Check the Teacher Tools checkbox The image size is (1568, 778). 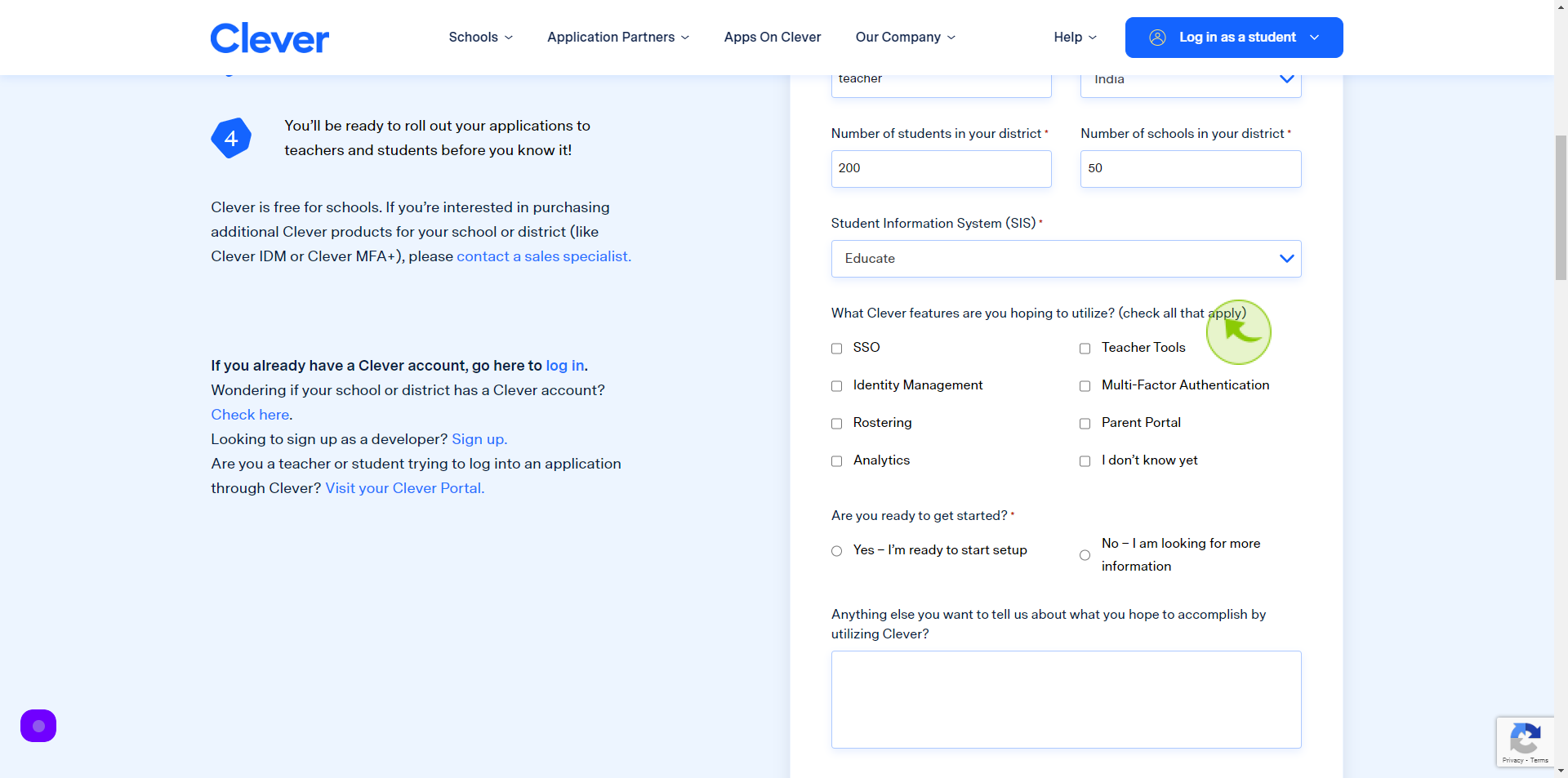click(x=1085, y=349)
